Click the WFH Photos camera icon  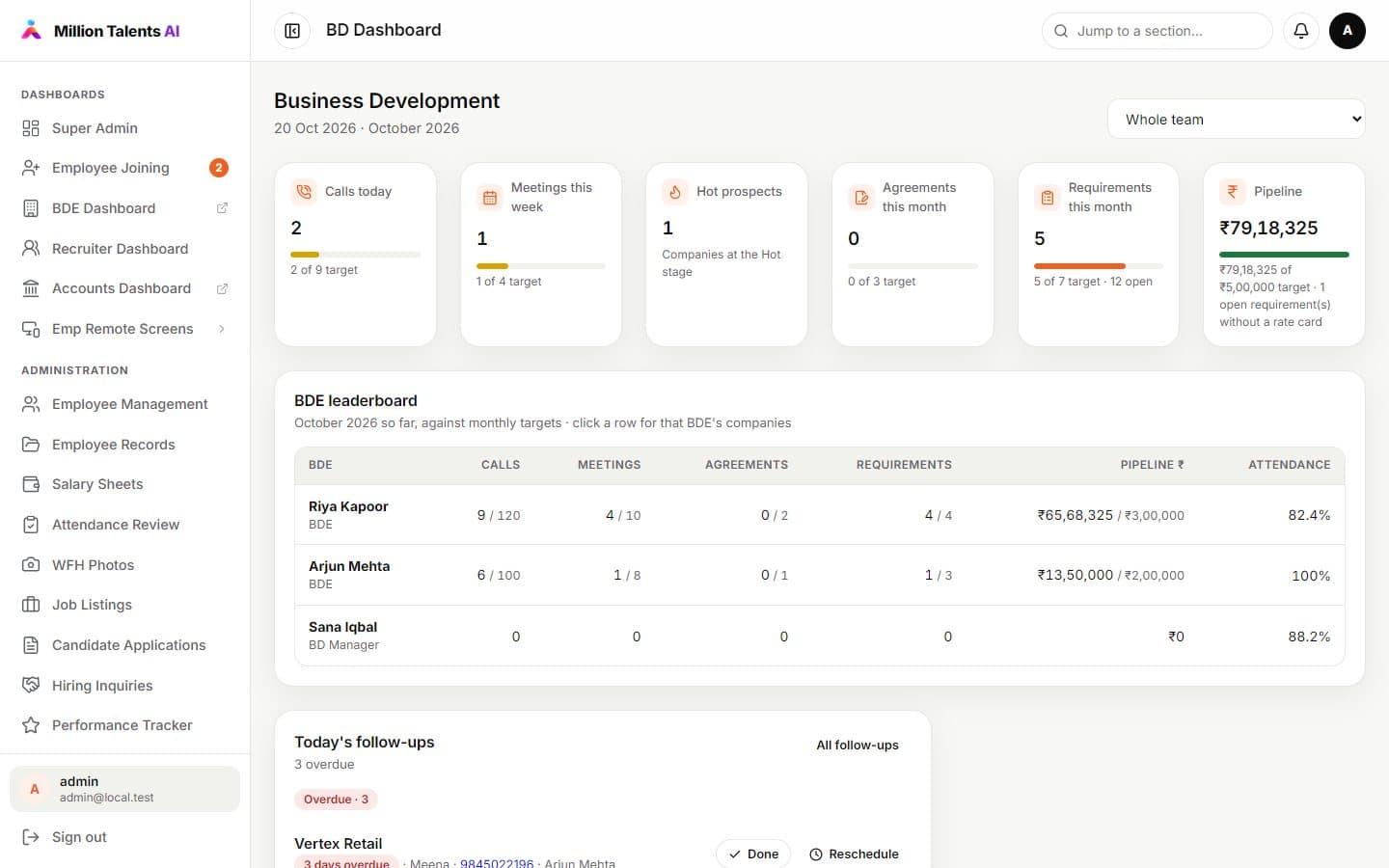tap(31, 565)
